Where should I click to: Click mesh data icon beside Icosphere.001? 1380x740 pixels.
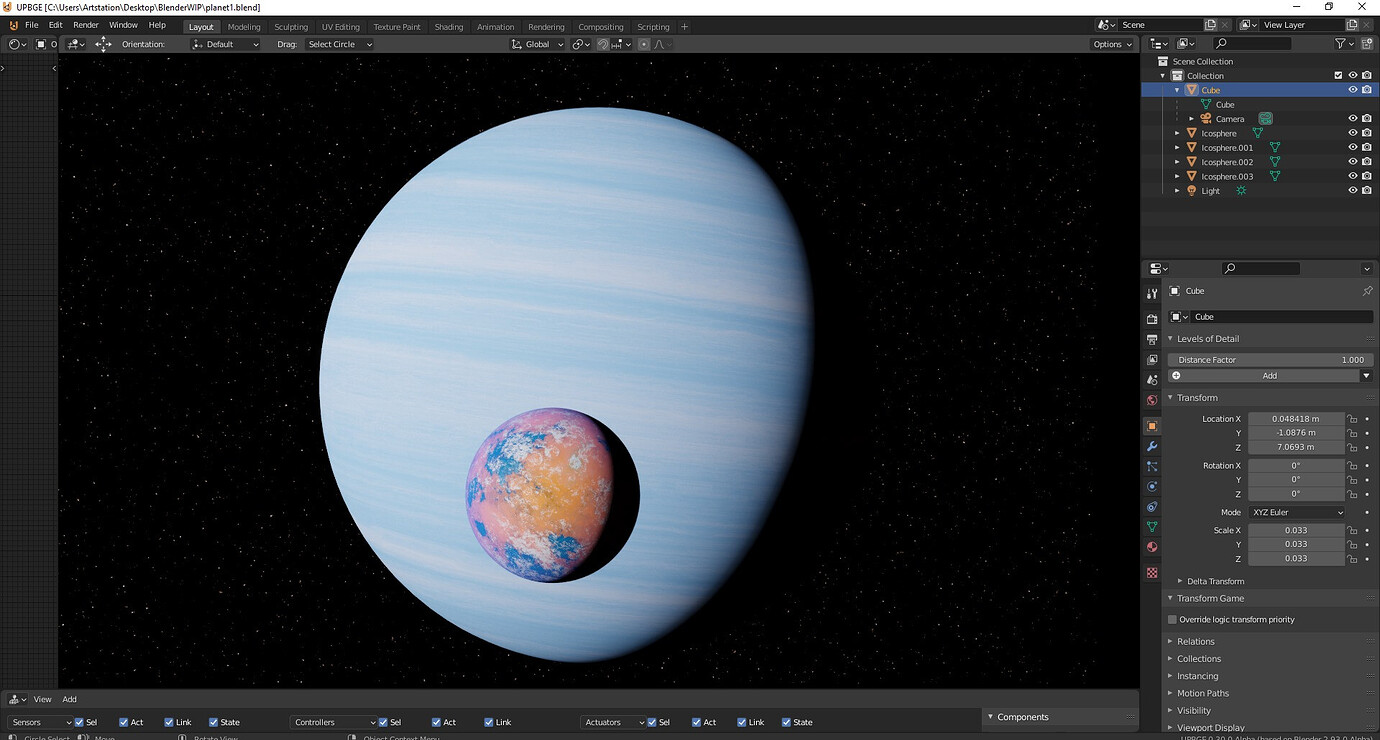click(1275, 148)
